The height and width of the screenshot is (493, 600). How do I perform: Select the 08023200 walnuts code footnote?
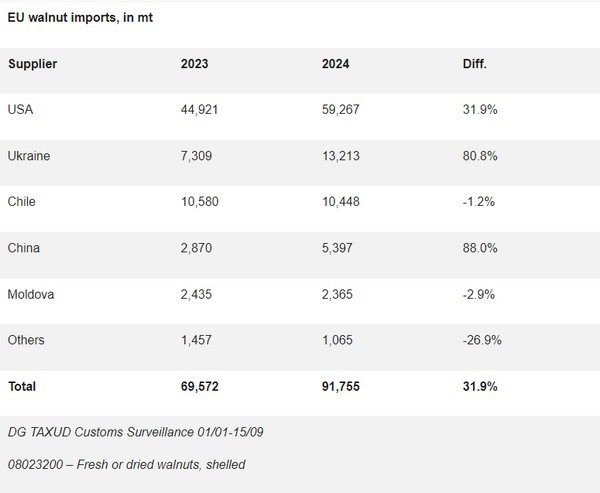pos(127,464)
